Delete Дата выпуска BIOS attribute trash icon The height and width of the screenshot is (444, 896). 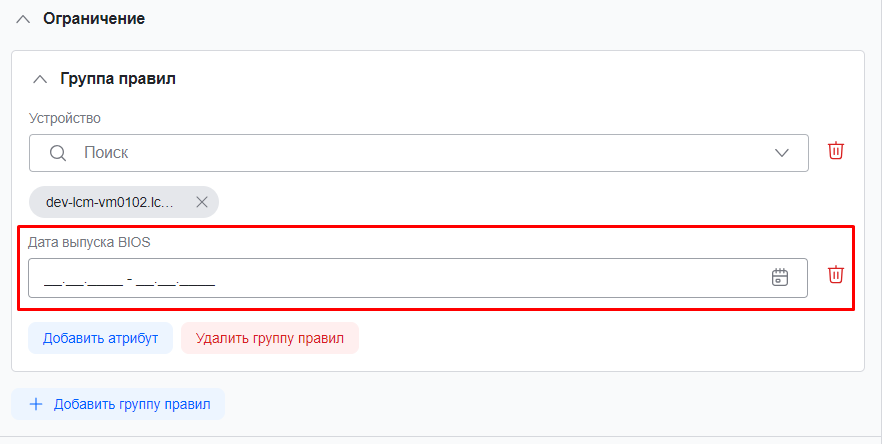pos(836,275)
